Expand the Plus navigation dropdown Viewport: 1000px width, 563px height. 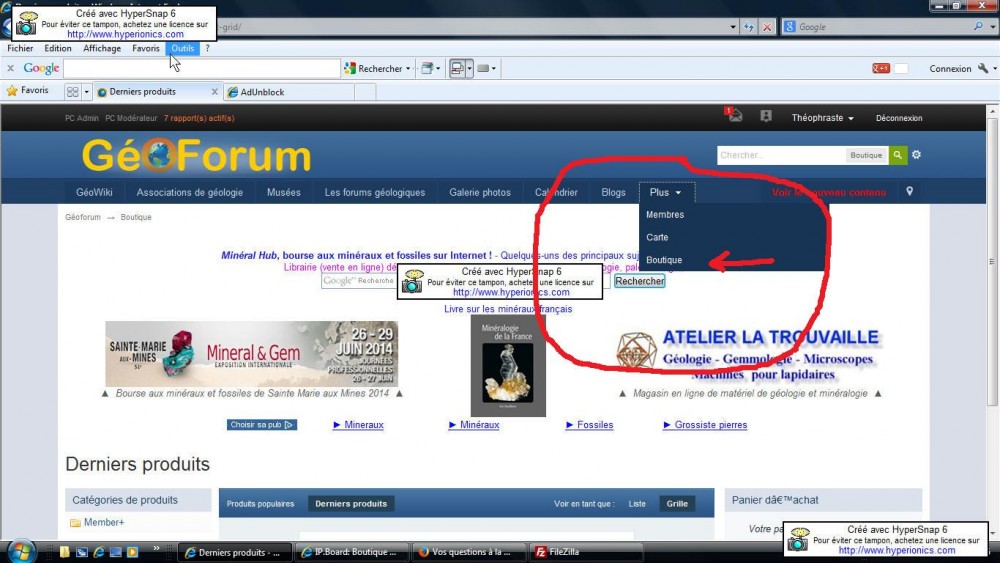pos(665,192)
